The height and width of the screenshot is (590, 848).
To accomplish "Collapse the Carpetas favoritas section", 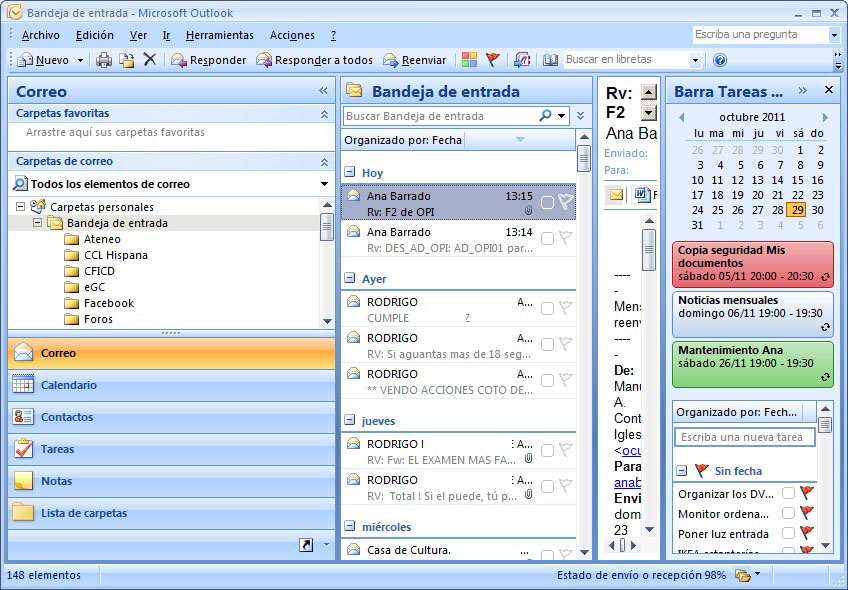I will point(324,114).
